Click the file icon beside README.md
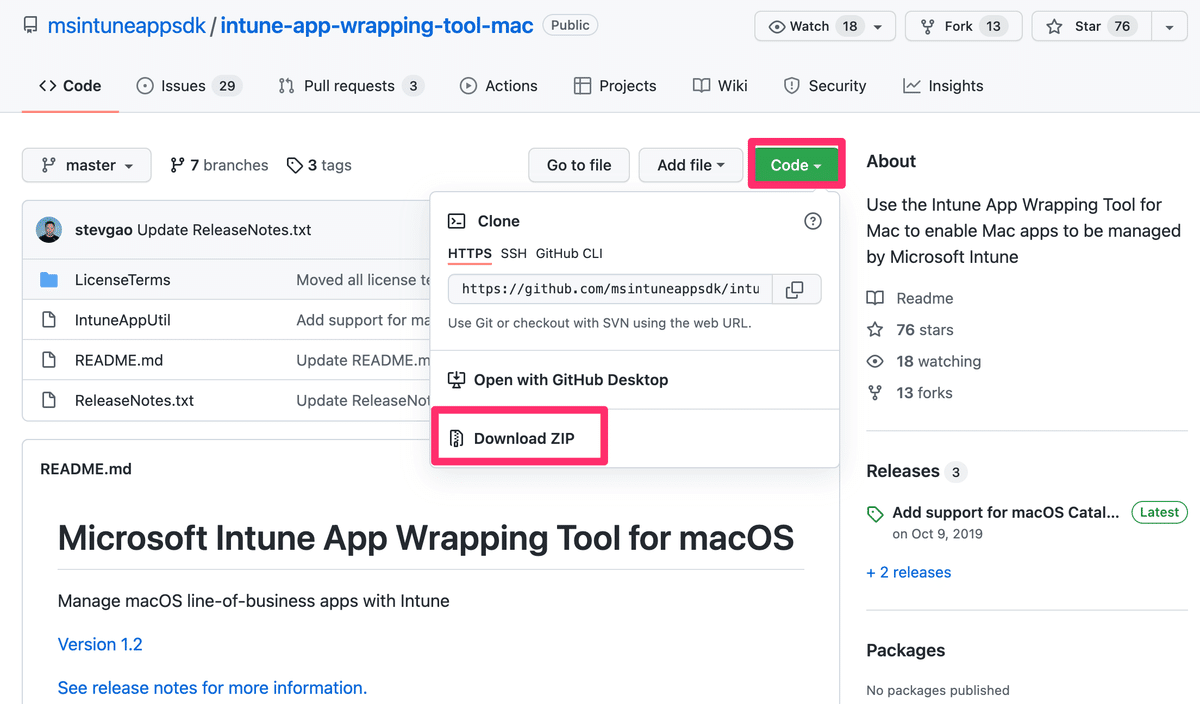The height and width of the screenshot is (704, 1200). 48,360
